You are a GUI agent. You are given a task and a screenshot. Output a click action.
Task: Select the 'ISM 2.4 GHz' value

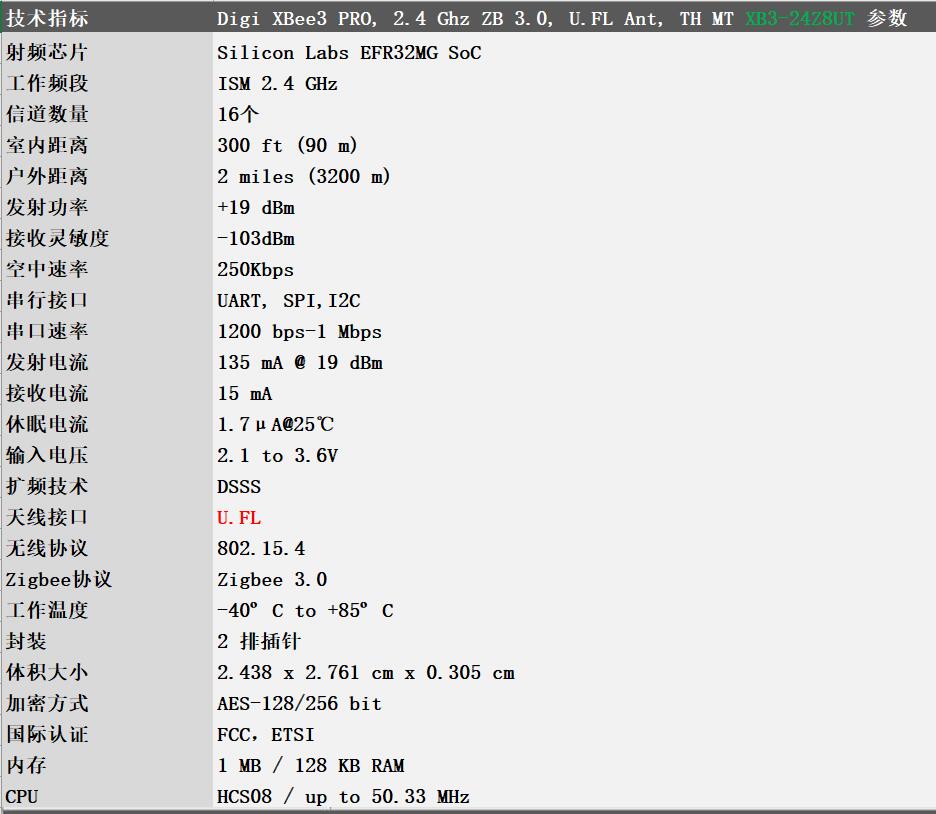pos(278,84)
